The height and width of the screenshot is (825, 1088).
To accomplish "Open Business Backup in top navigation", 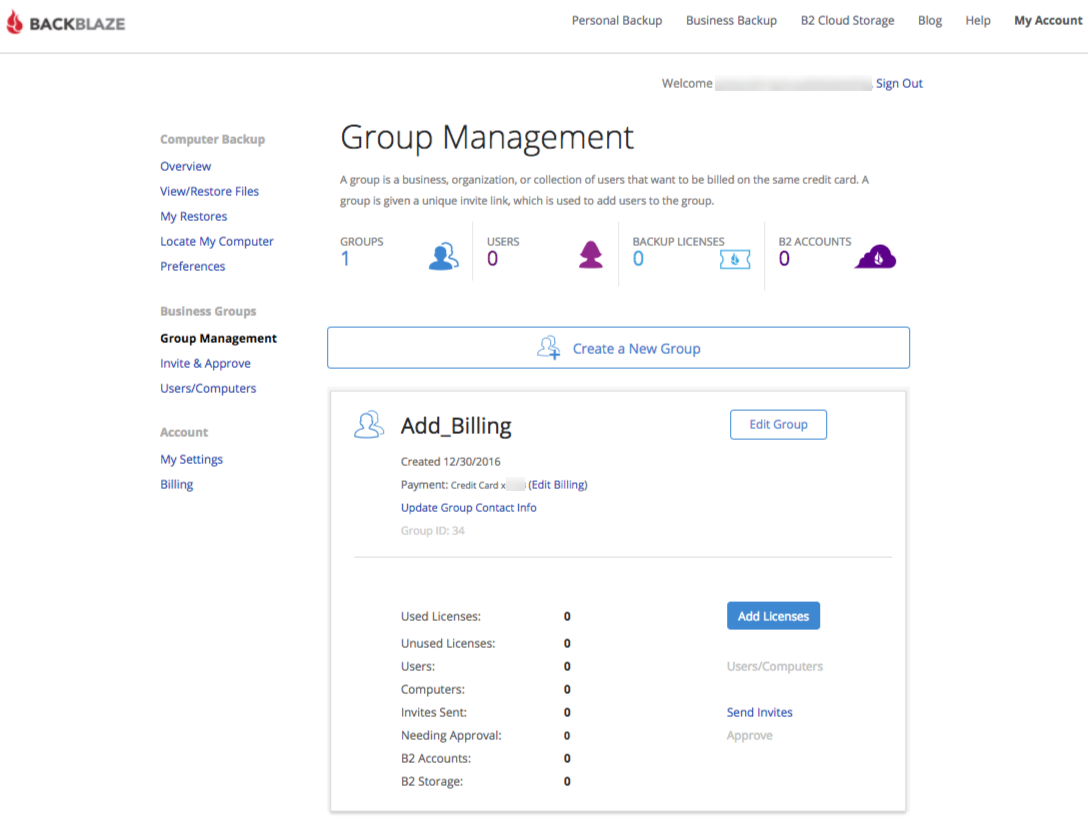I will (731, 21).
